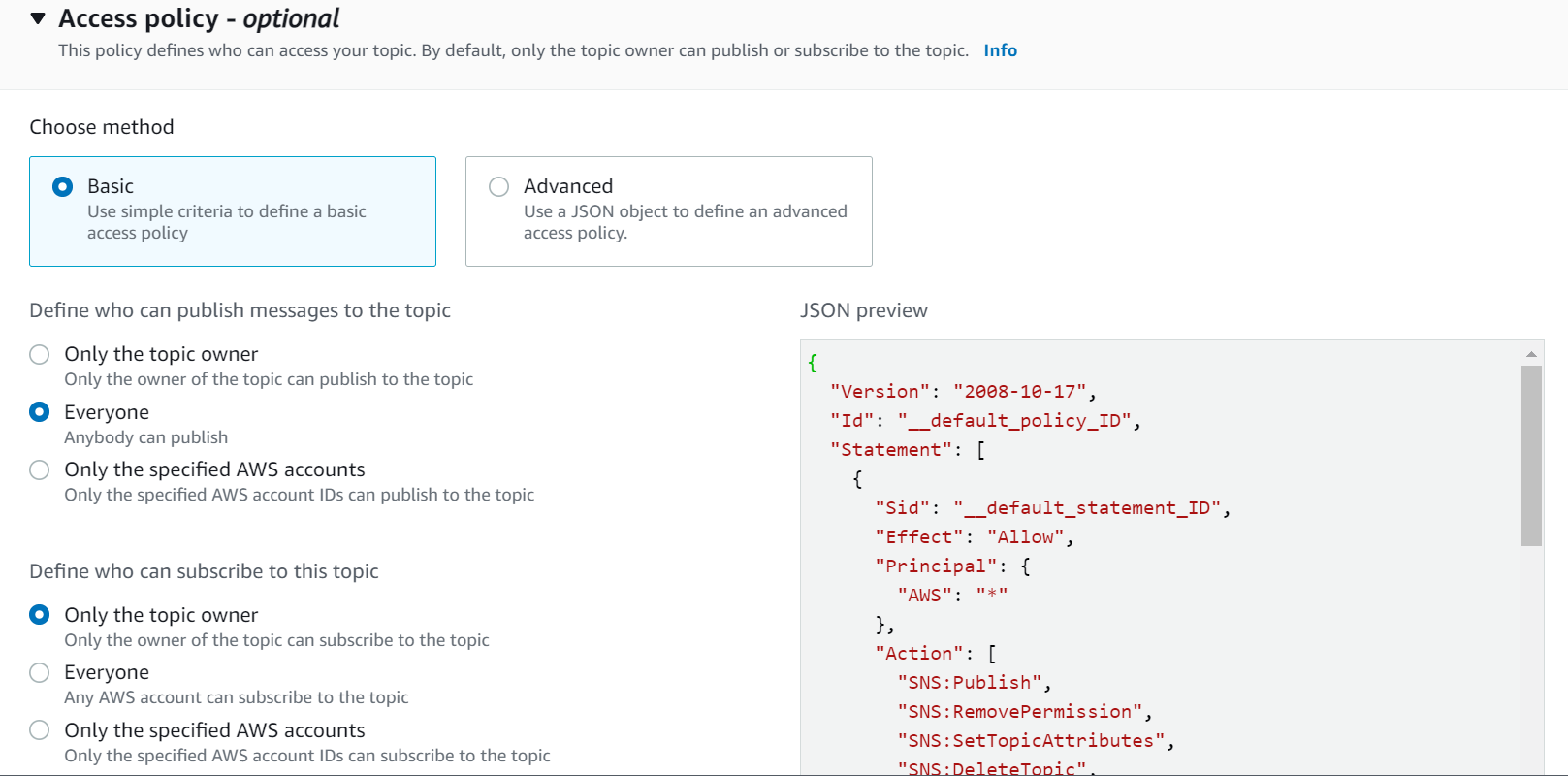The image size is (1568, 776).
Task: Click the 'Define who can publish messages' heading
Action: (x=240, y=310)
